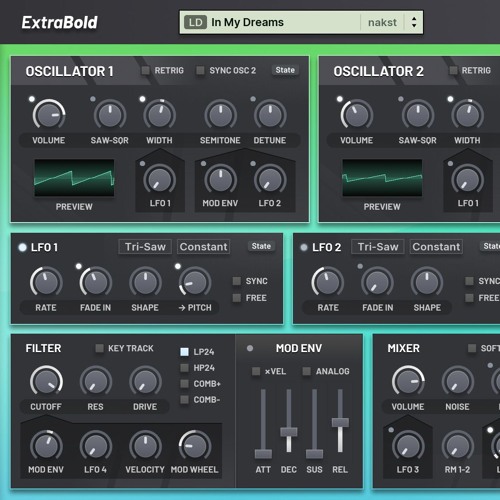The height and width of the screenshot is (500, 500).
Task: Click the Oscillator 1 WIDTH knob
Action: [x=159, y=115]
